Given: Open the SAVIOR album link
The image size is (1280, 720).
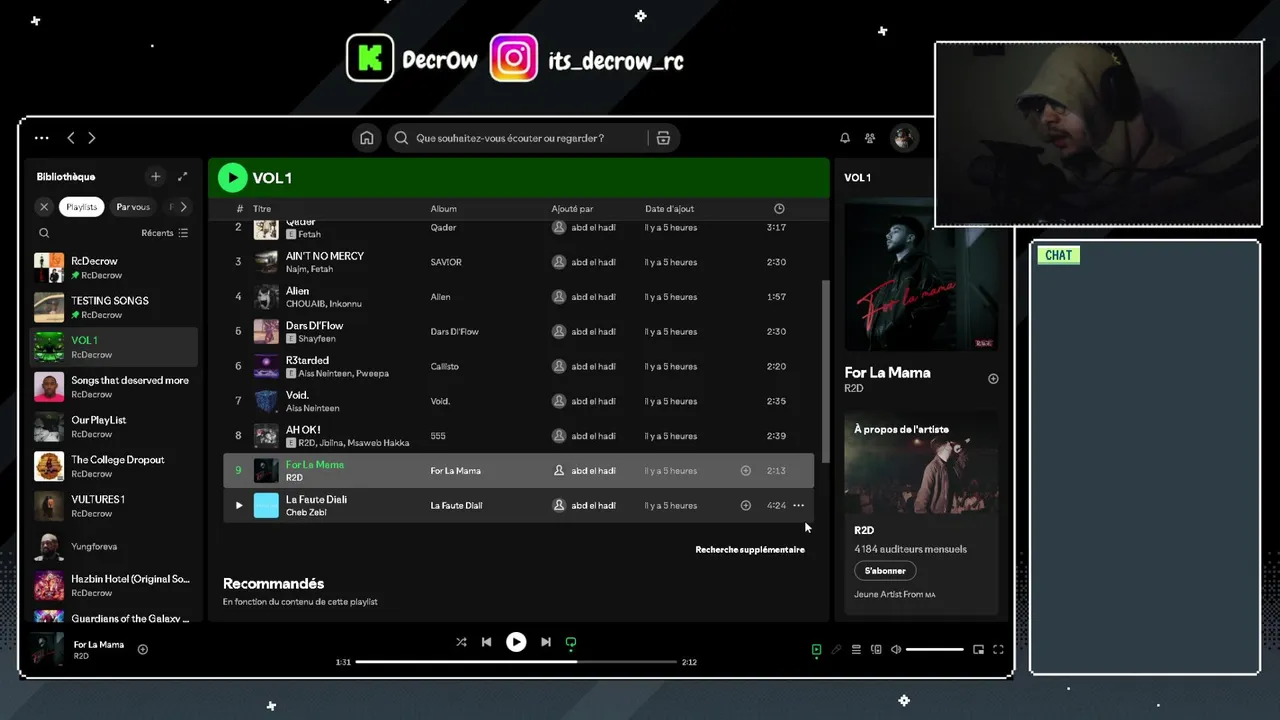Looking at the screenshot, I should tap(446, 262).
